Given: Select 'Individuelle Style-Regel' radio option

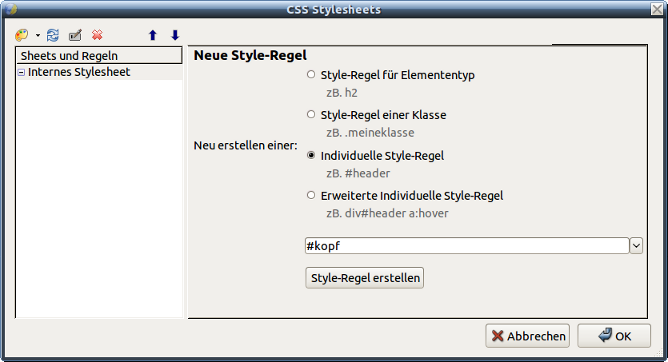Looking at the screenshot, I should point(311,155).
